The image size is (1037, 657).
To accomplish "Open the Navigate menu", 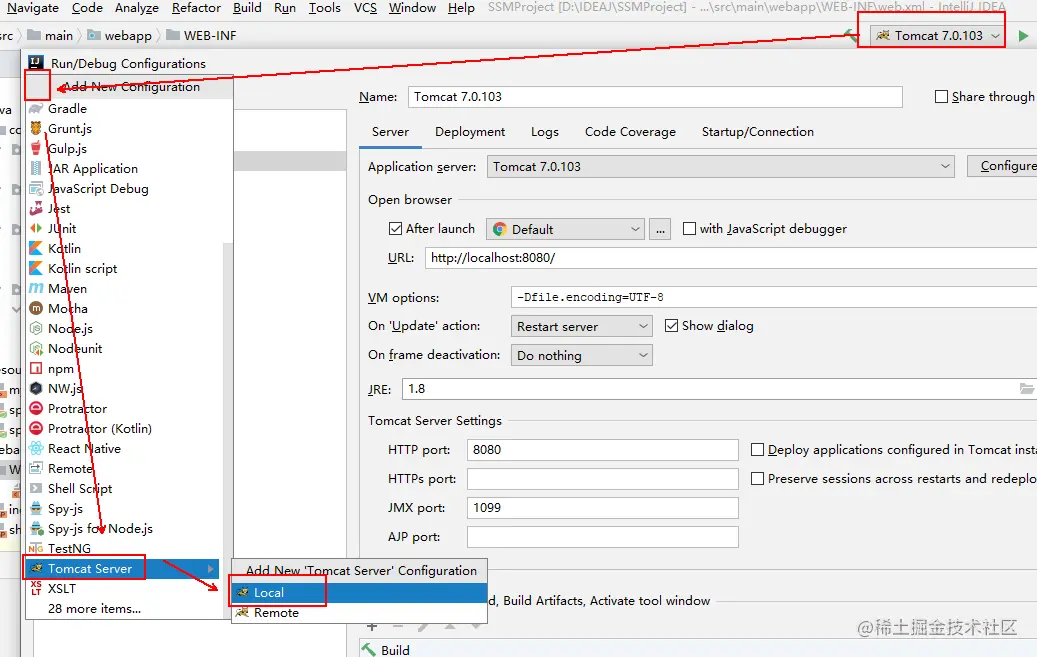I will 32,8.
